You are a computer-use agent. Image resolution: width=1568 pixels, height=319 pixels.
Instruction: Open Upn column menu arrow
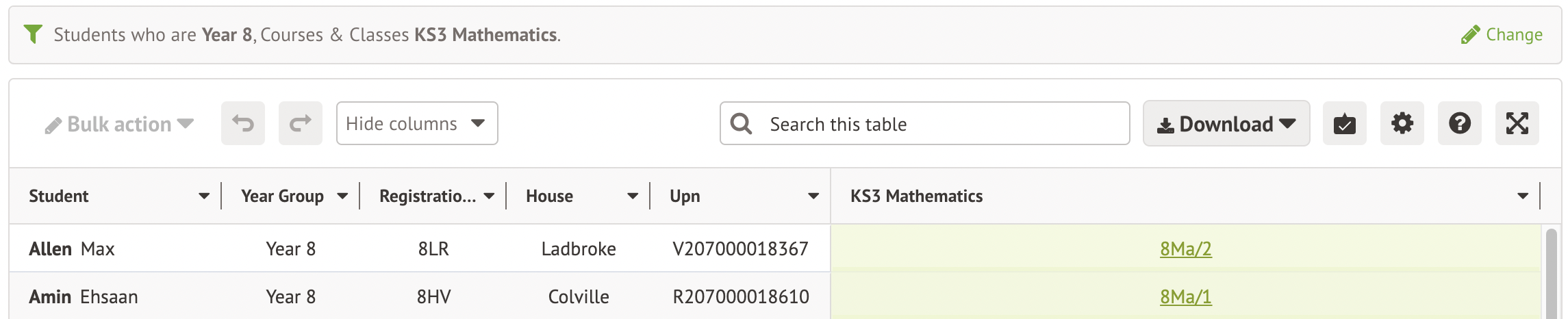(x=813, y=196)
